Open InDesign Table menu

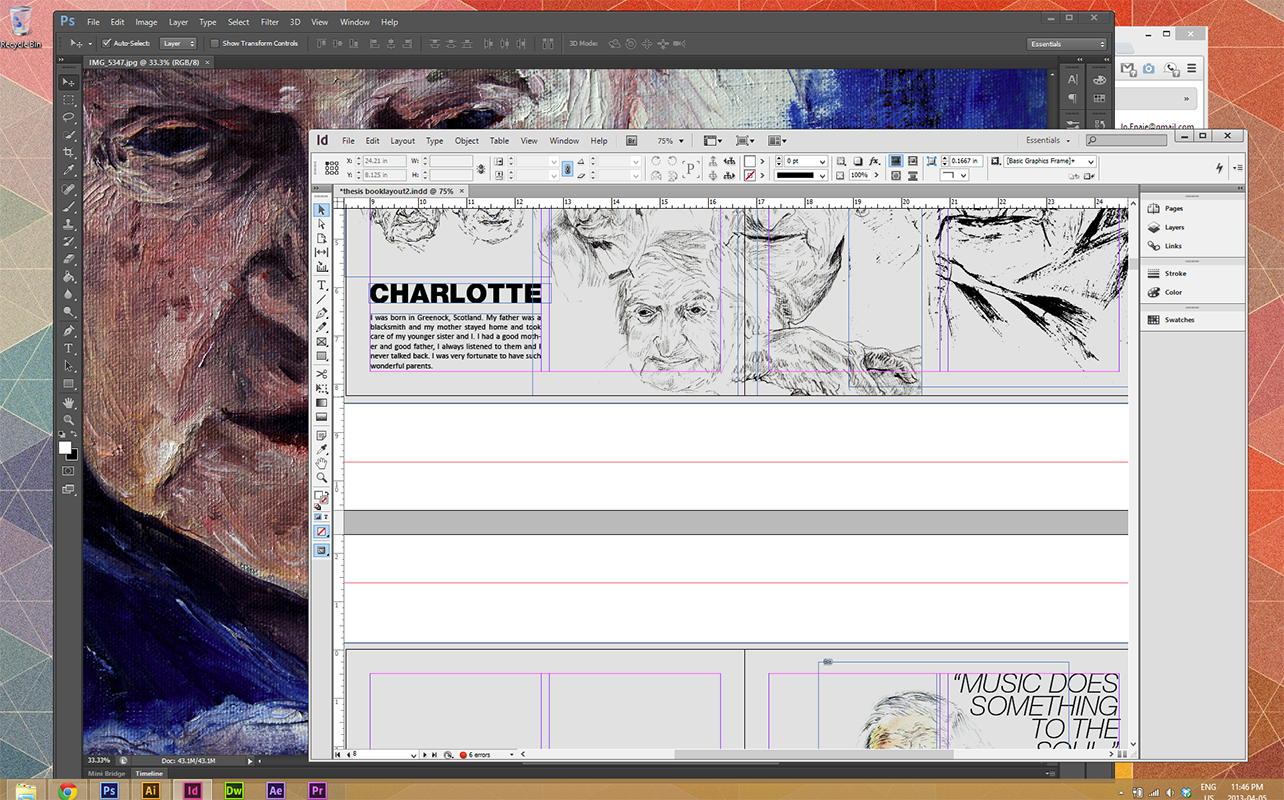(x=499, y=141)
